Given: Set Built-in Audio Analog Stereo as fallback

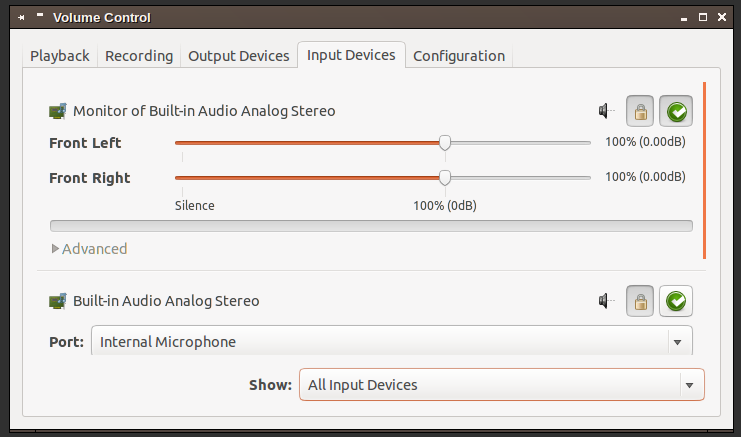Looking at the screenshot, I should click(676, 300).
